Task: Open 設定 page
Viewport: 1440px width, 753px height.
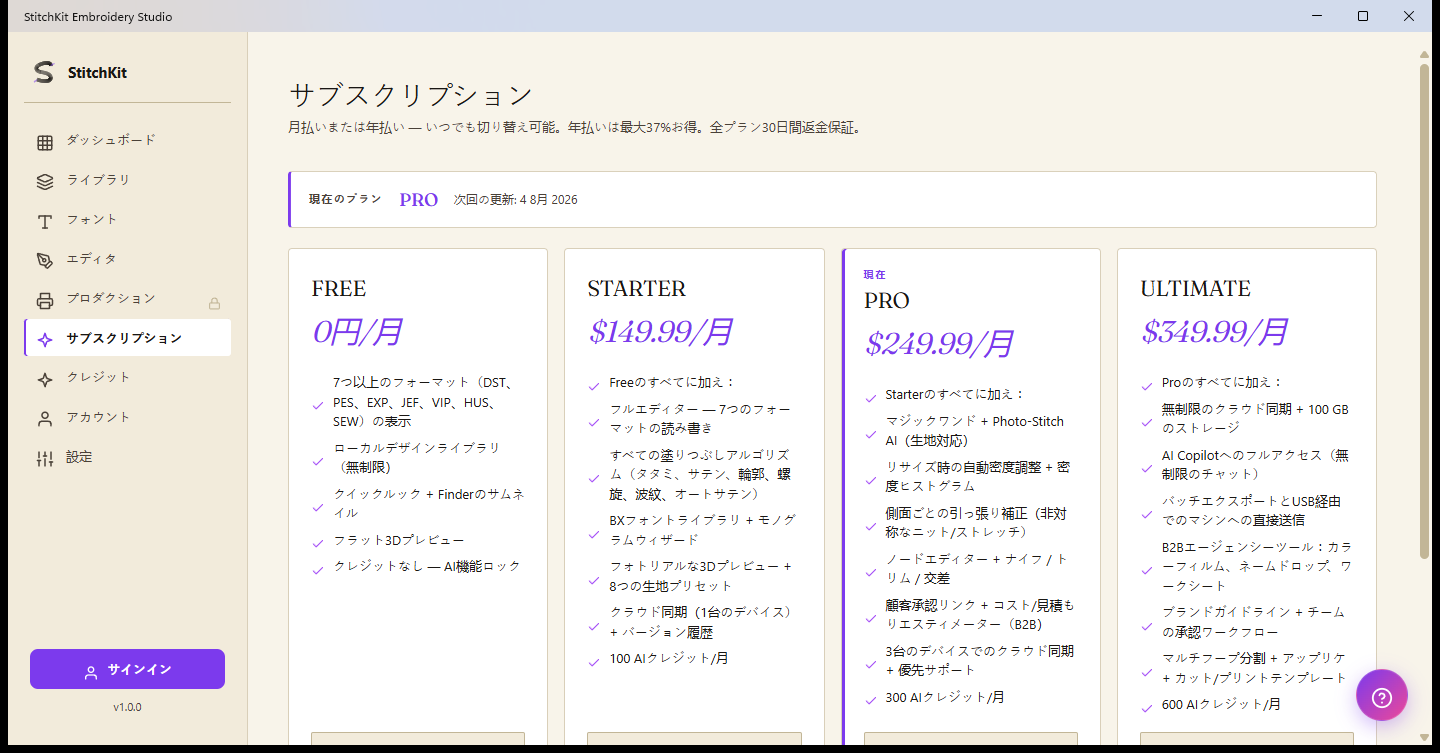Action: coord(128,457)
